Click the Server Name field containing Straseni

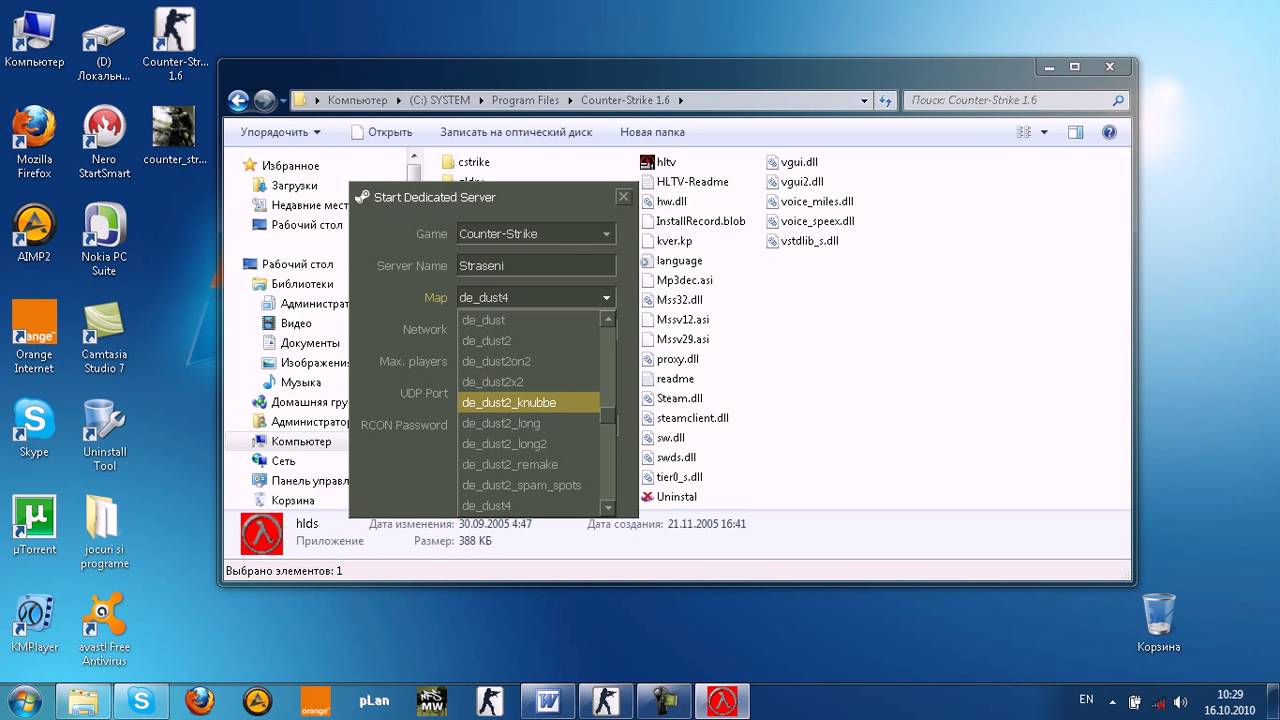coord(536,266)
